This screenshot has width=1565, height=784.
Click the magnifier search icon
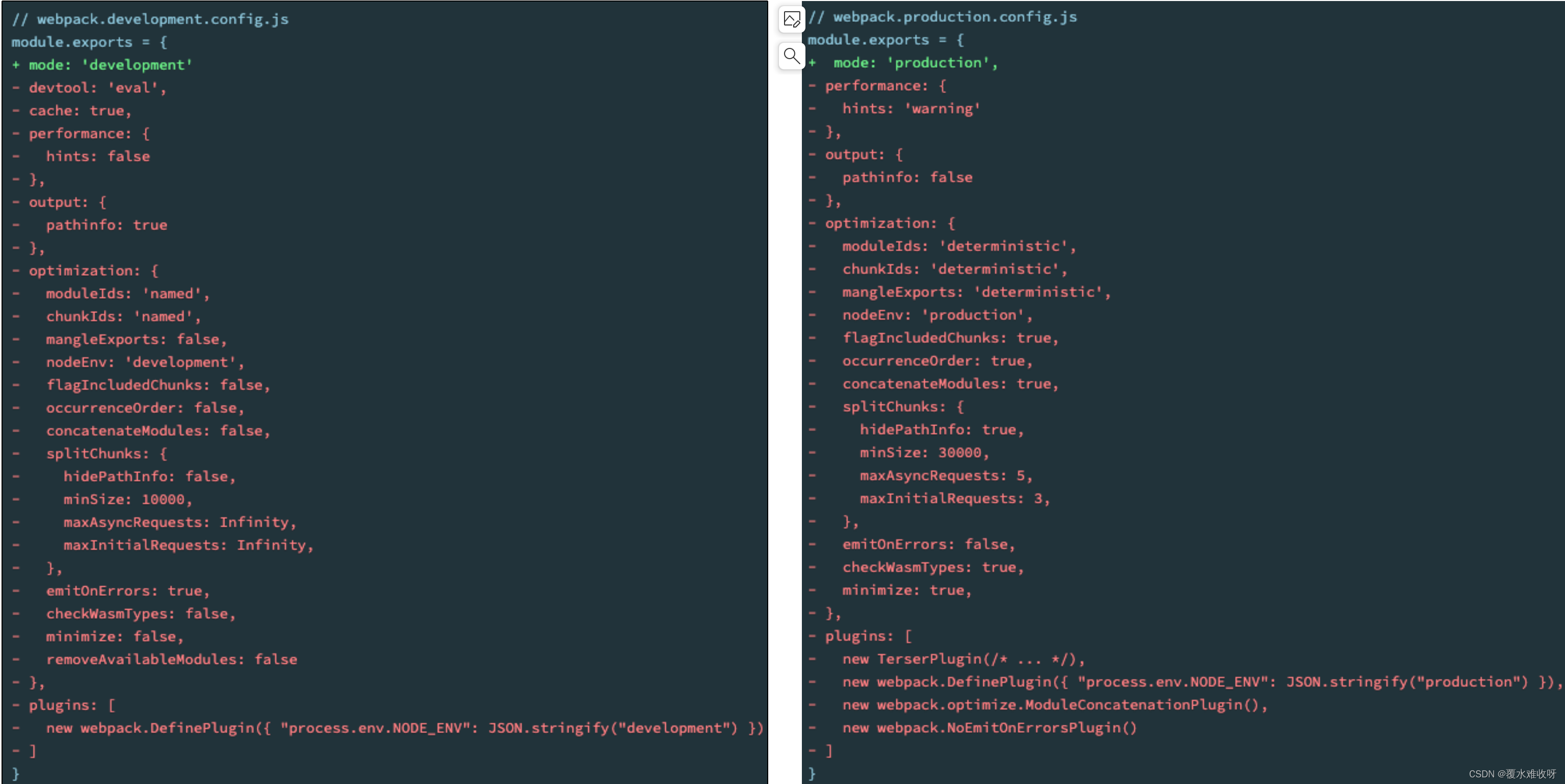(x=792, y=57)
